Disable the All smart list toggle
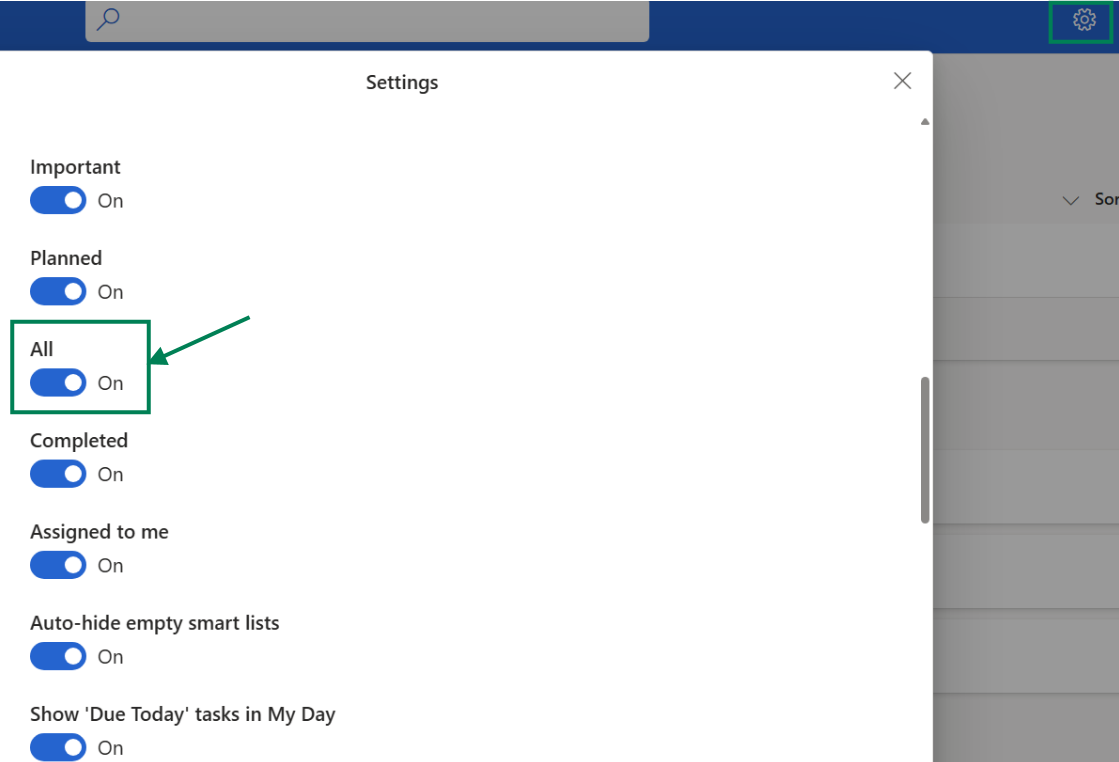The height and width of the screenshot is (762, 1119). tap(58, 383)
